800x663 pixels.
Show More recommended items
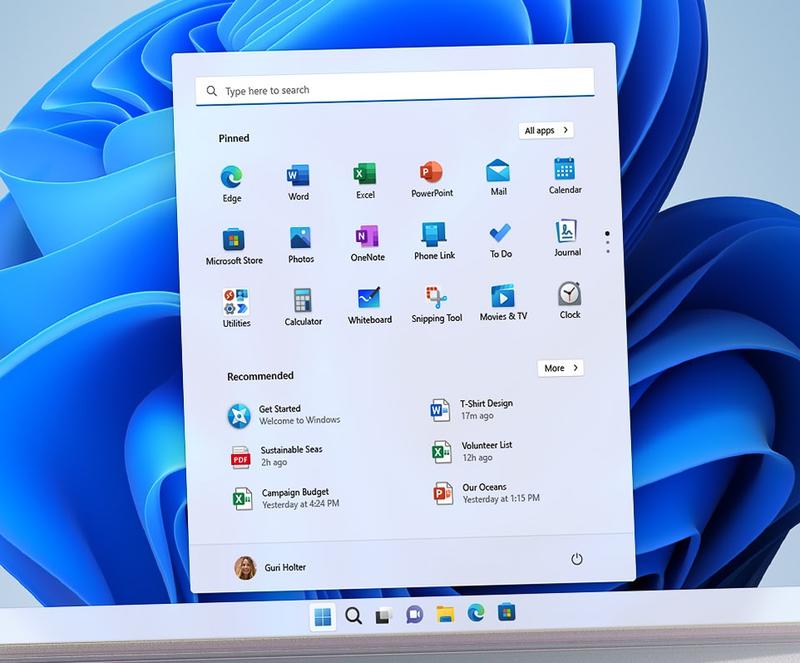point(560,368)
